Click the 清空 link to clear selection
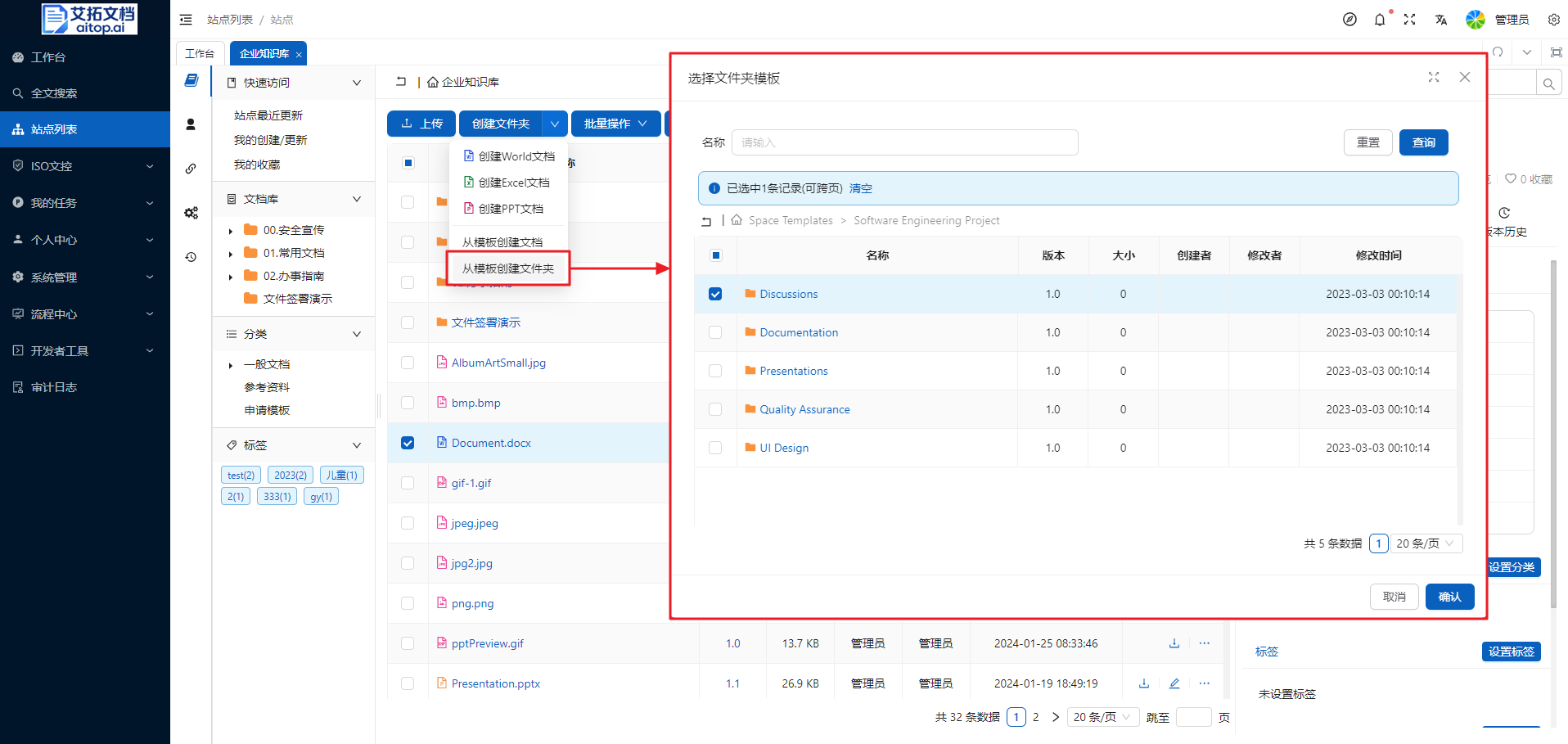This screenshot has height=744, width=1568. tap(860, 188)
